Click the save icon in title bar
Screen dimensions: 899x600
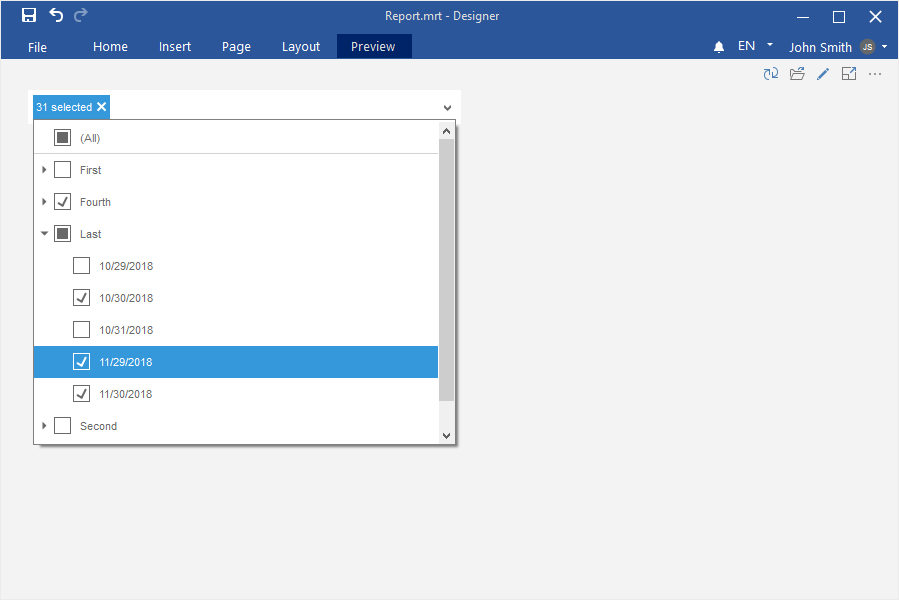29,16
